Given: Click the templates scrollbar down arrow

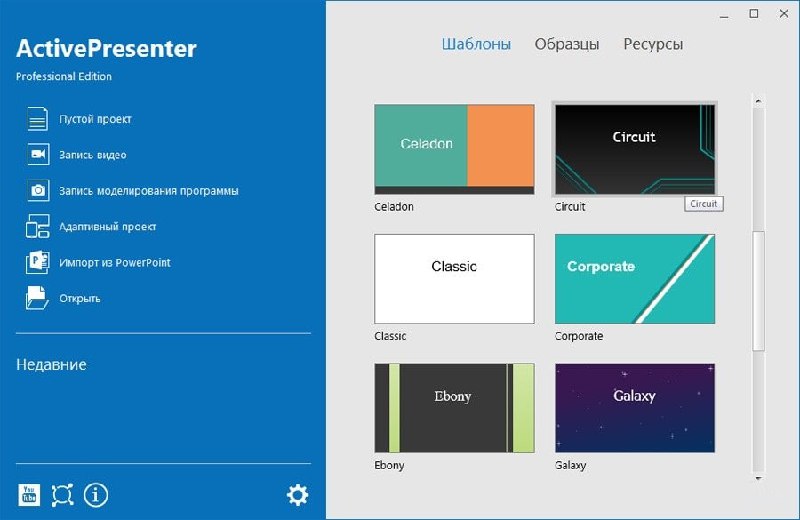Looking at the screenshot, I should [758, 478].
